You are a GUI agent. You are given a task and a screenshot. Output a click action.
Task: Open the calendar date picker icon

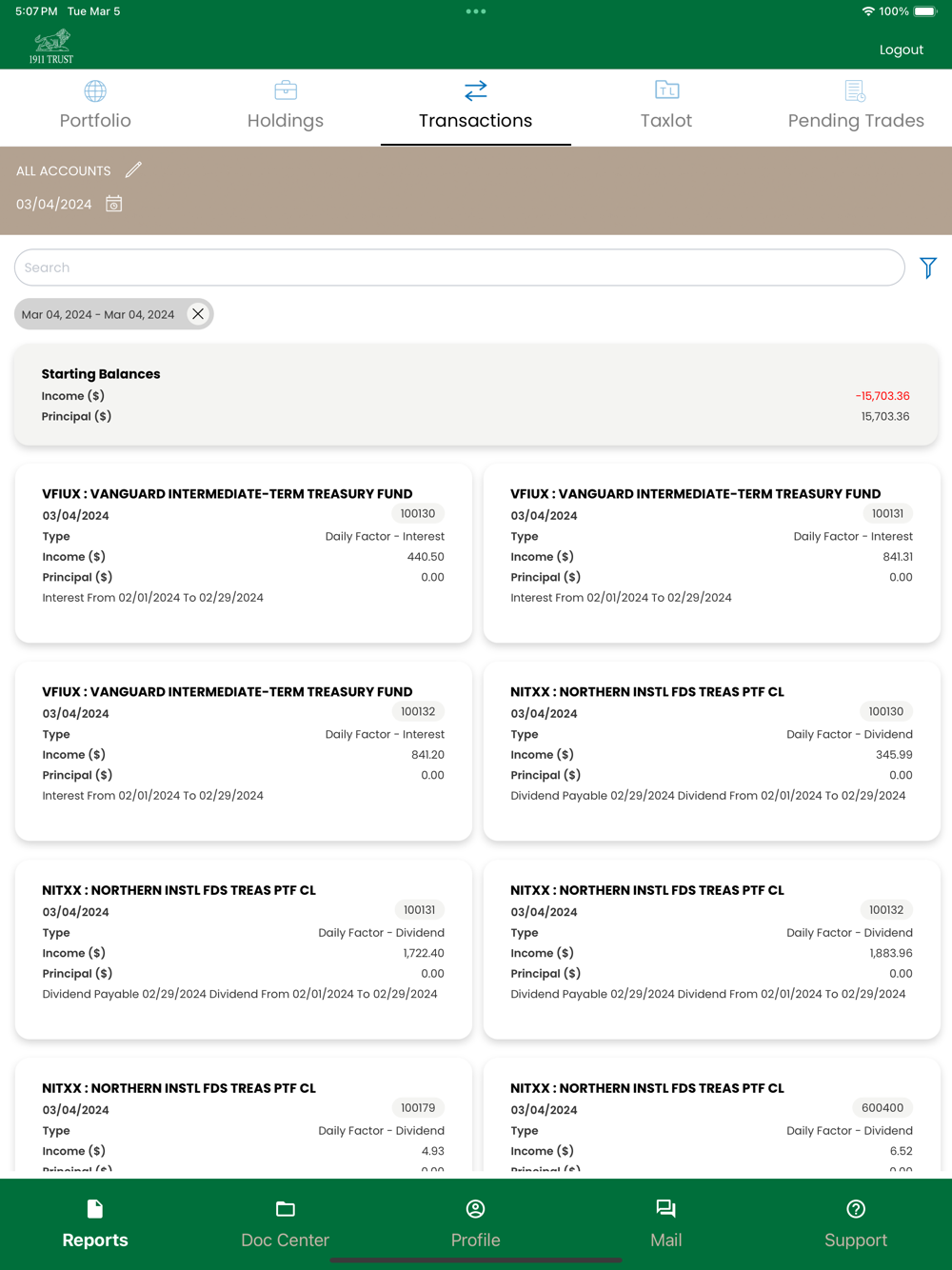[x=113, y=204]
